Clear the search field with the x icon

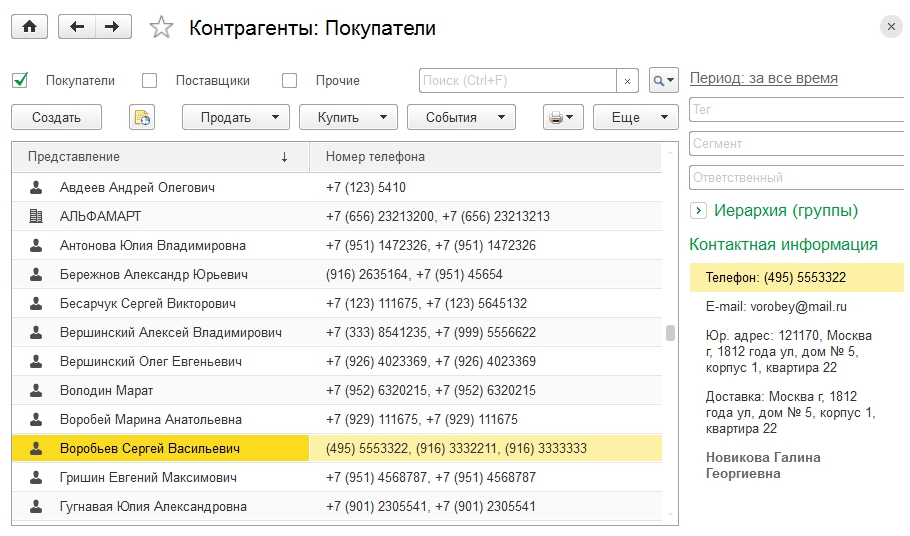[x=627, y=80]
